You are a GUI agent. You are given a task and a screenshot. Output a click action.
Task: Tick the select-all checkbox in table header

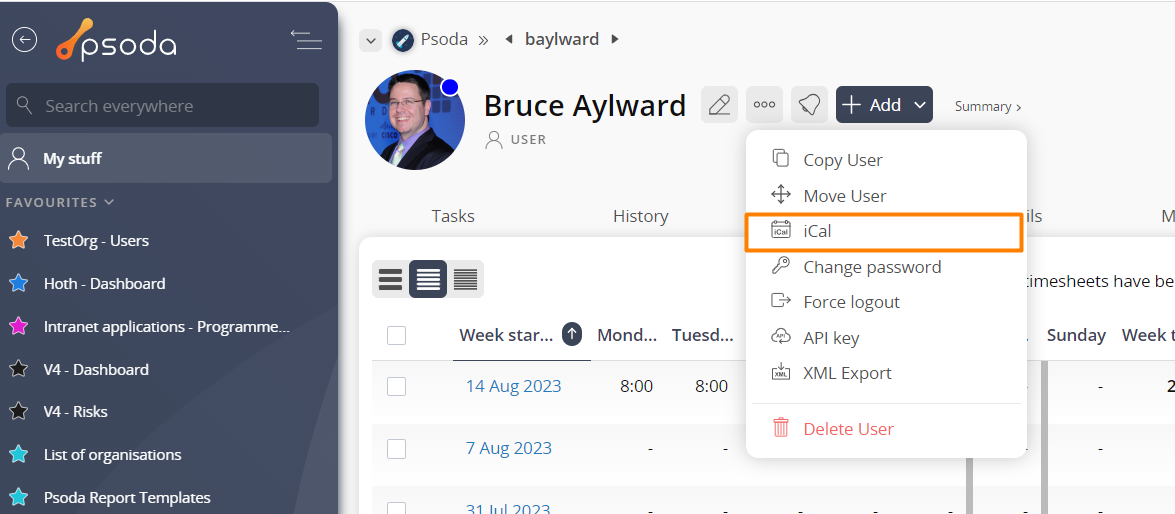click(x=397, y=336)
